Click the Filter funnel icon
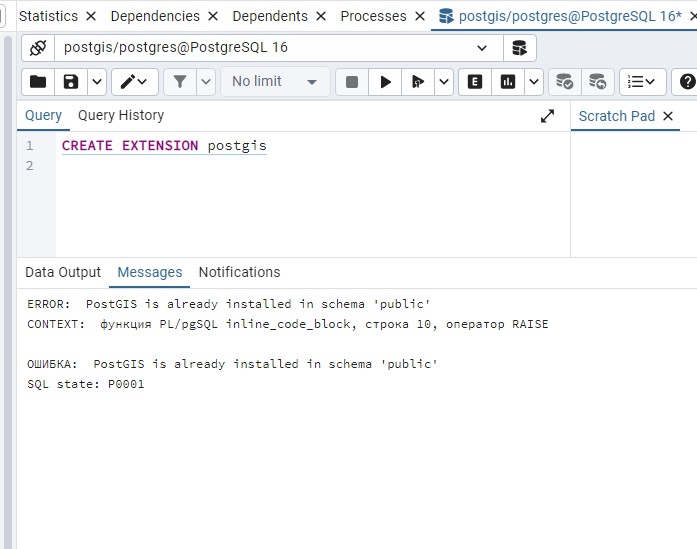Image resolution: width=697 pixels, height=549 pixels. (180, 82)
